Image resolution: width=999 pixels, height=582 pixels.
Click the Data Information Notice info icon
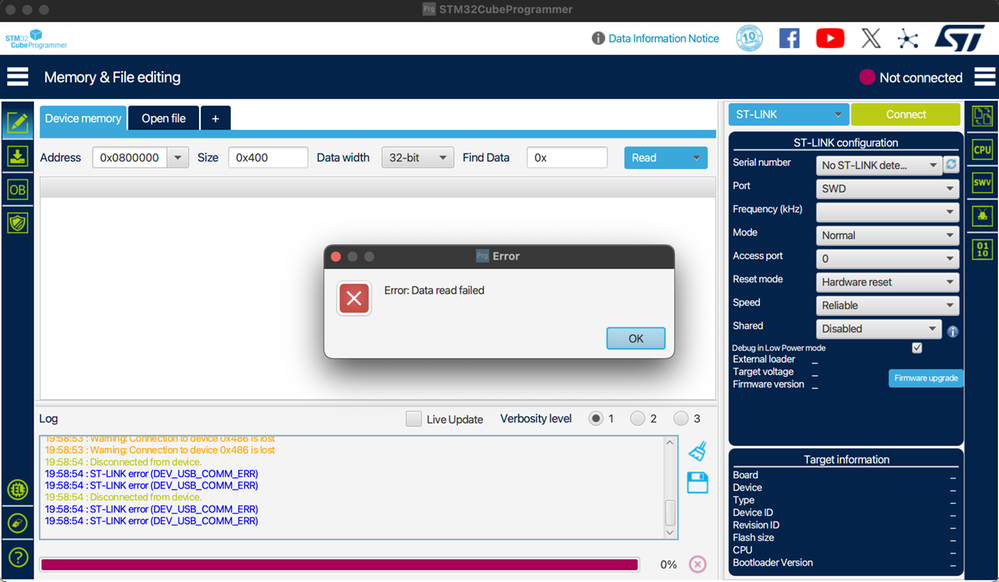598,38
